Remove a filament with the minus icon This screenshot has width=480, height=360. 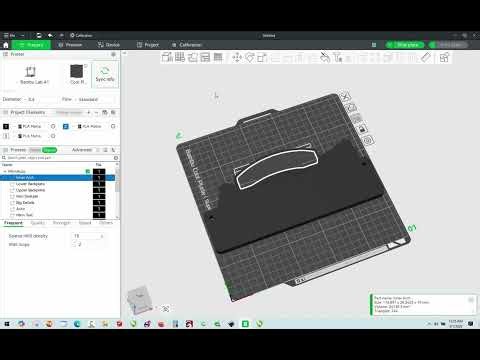96,113
